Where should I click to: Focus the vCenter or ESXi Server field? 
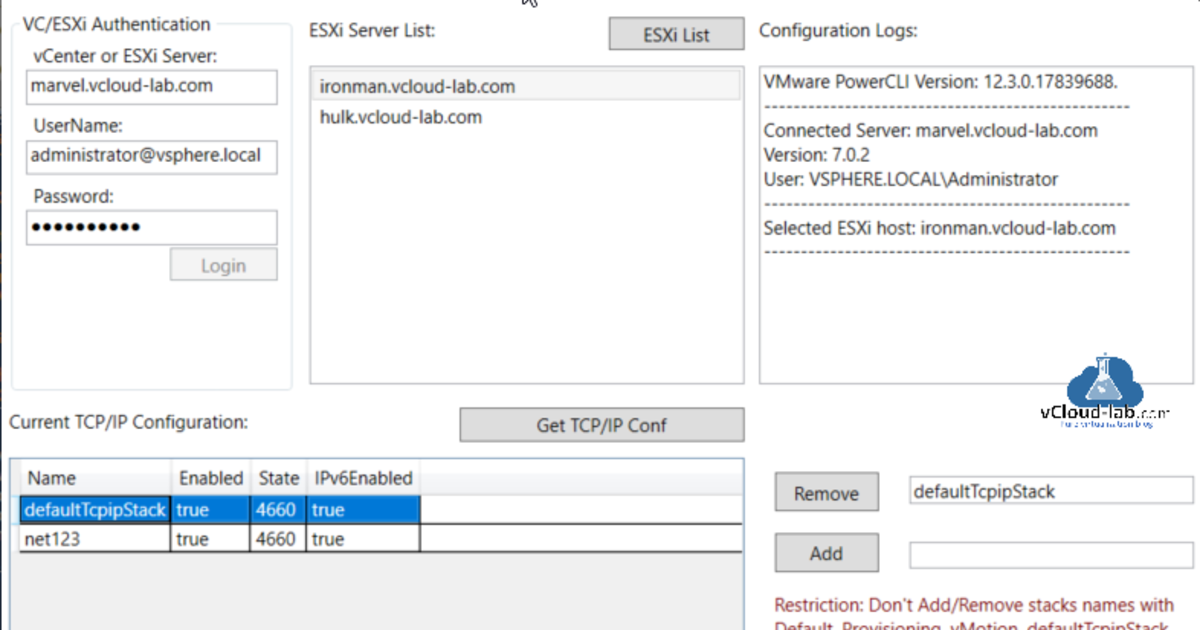(x=152, y=86)
